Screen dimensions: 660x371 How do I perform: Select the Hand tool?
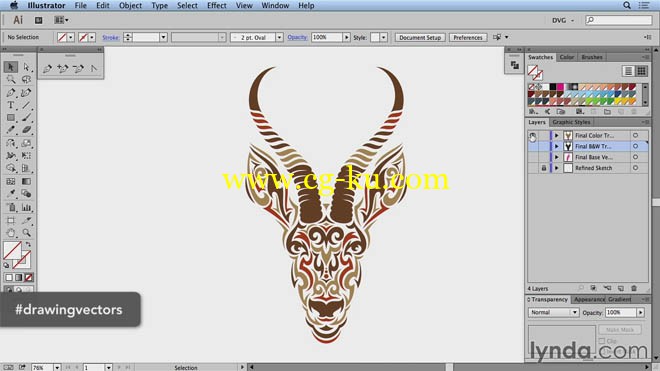point(11,233)
